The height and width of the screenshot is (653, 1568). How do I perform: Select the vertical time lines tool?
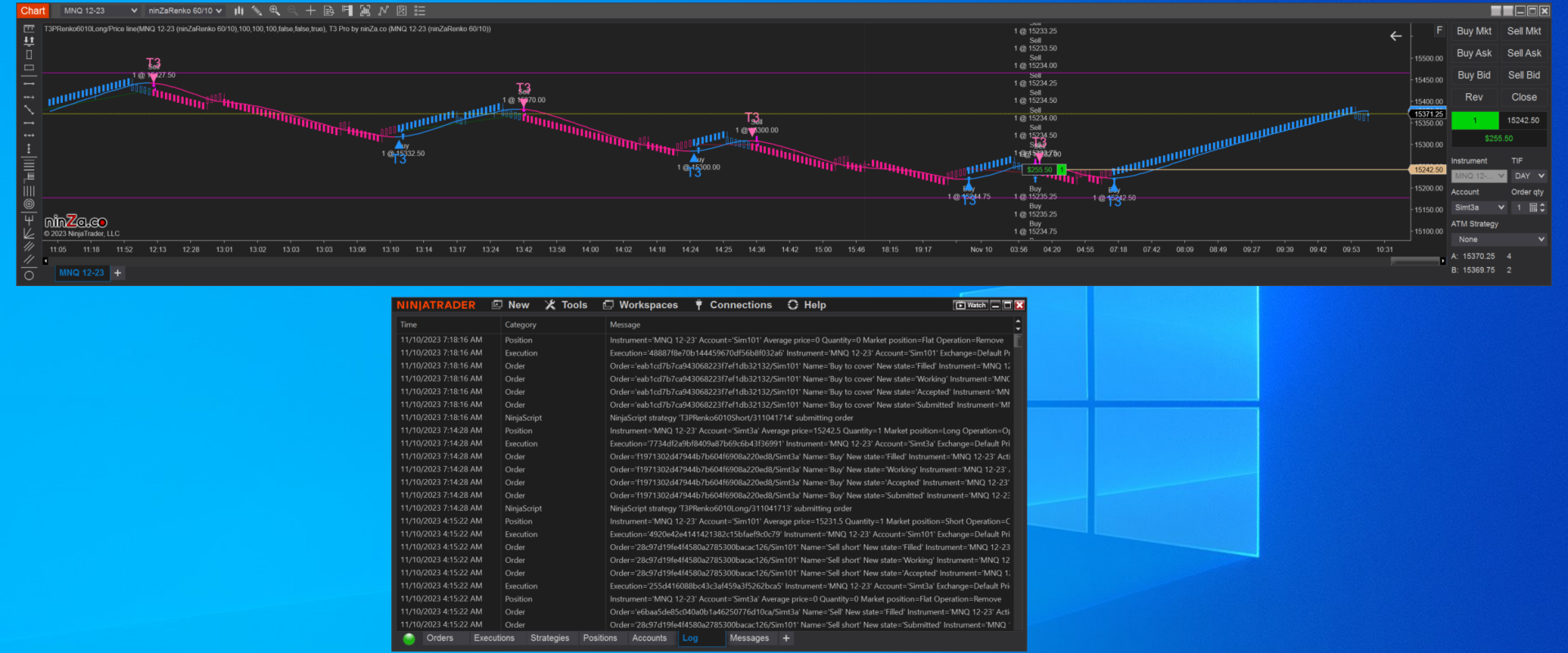tap(29, 190)
